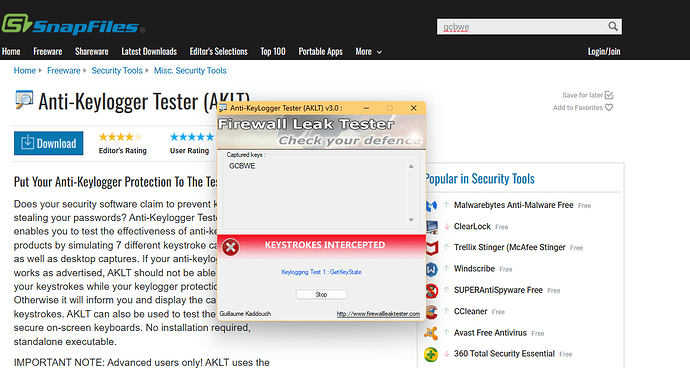Minimize the AKLT window
690x368 pixels.
point(366,108)
